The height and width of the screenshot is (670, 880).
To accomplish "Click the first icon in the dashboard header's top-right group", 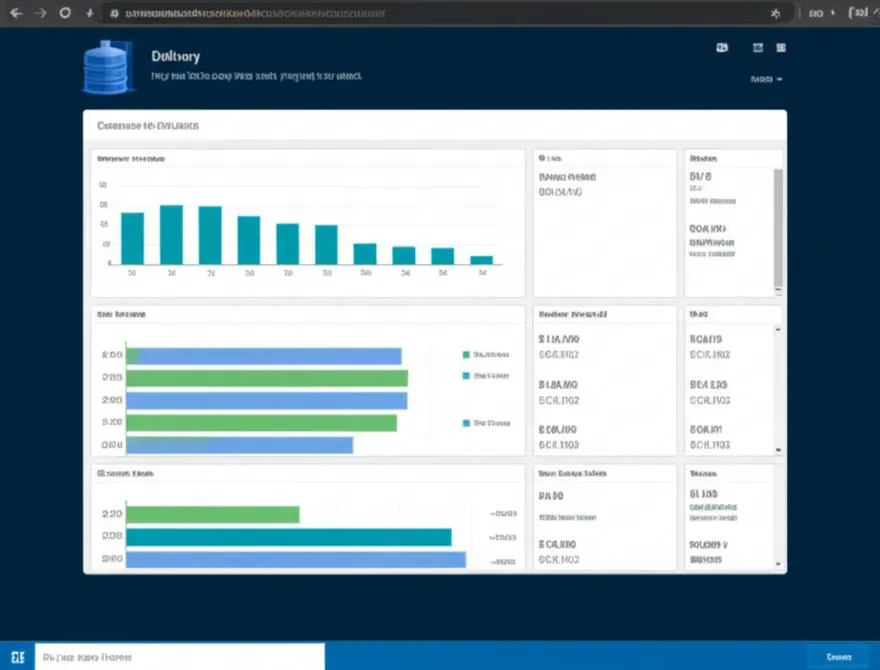I will pos(722,48).
